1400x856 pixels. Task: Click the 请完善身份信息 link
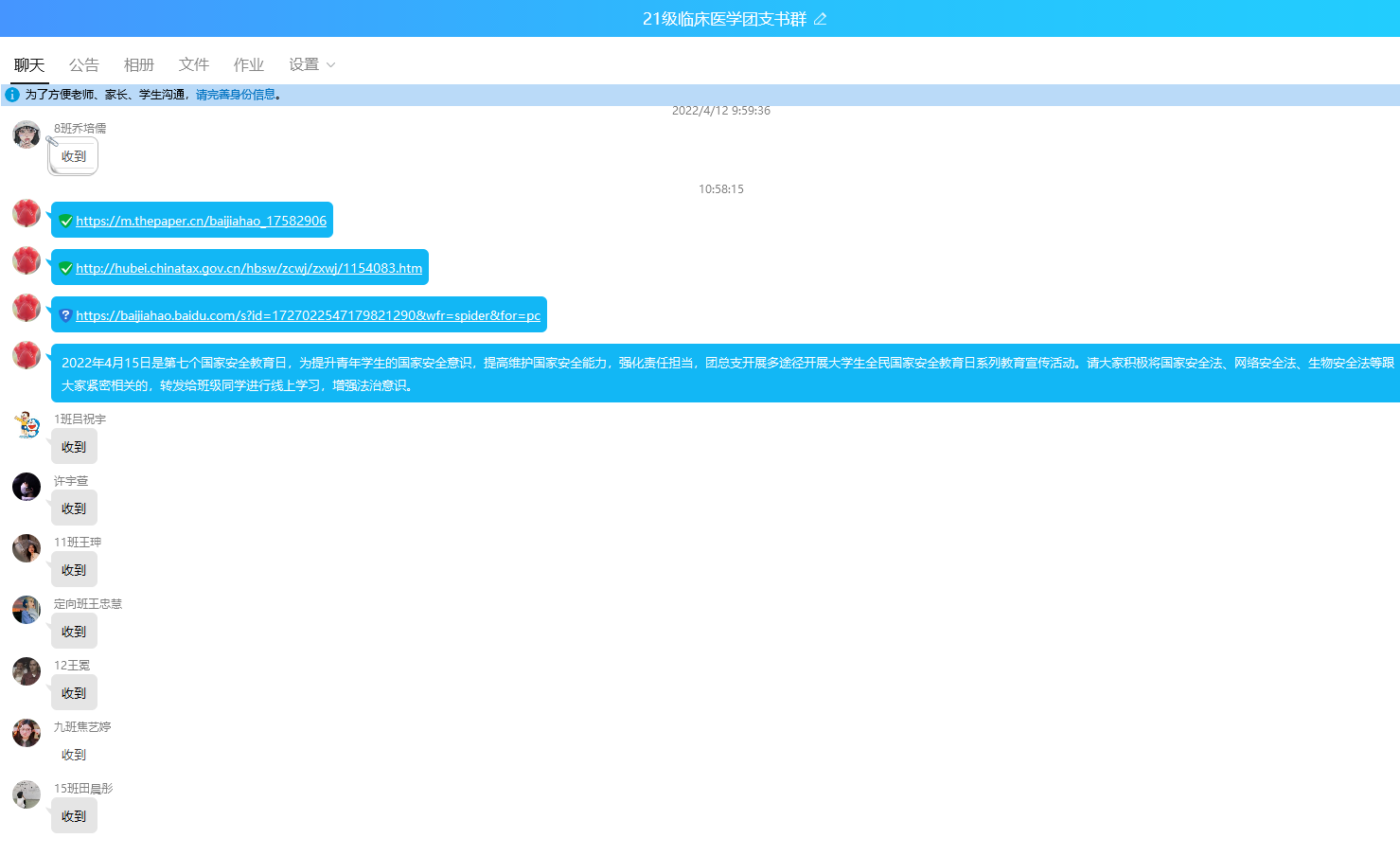pos(236,95)
